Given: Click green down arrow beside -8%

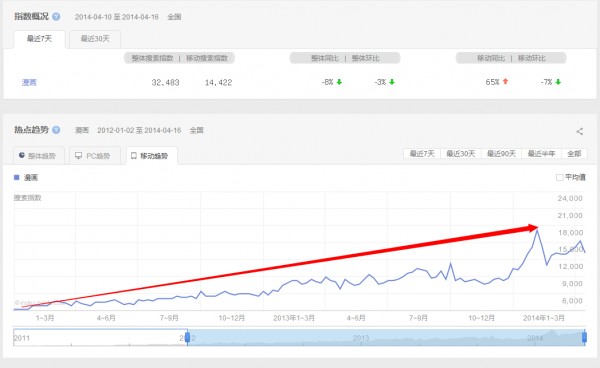Looking at the screenshot, I should (x=339, y=82).
